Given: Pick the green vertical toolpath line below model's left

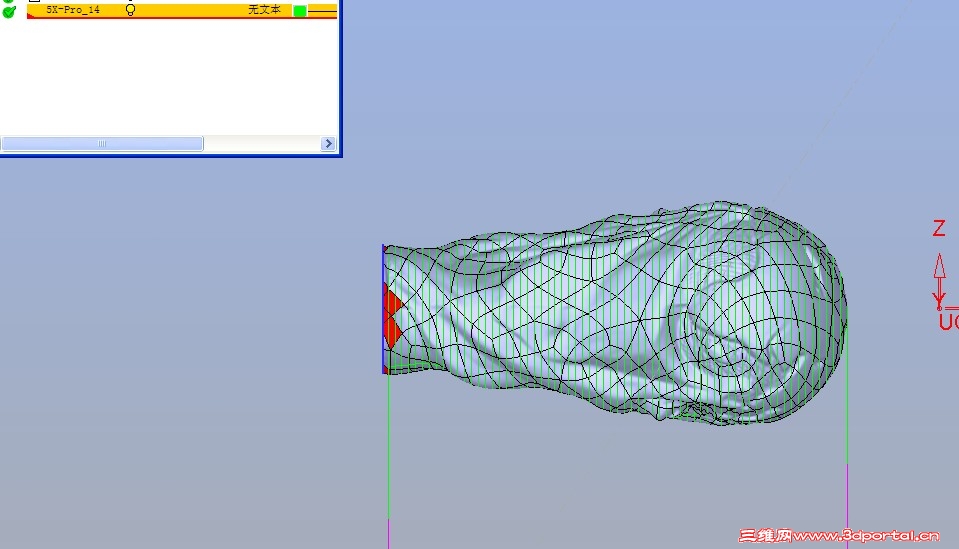Looking at the screenshot, I should tap(388, 446).
